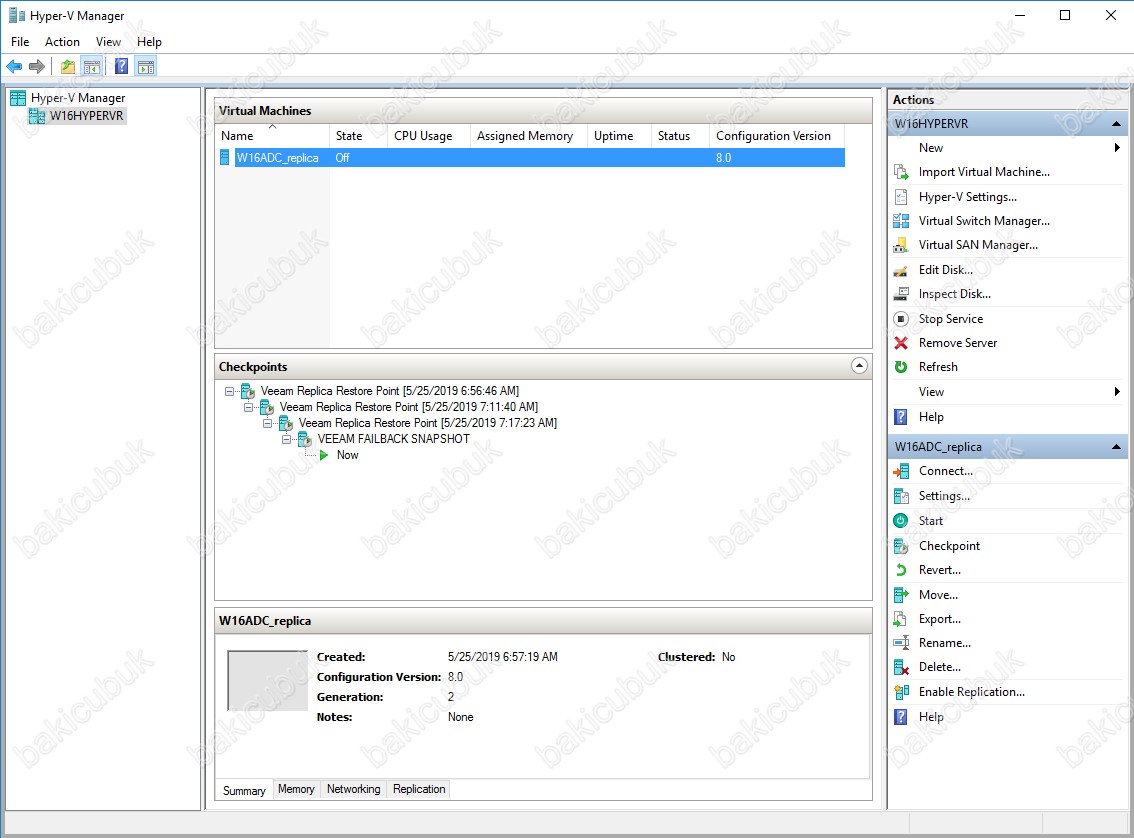1134x838 pixels.
Task: Switch to the Memory tab
Action: 297,789
